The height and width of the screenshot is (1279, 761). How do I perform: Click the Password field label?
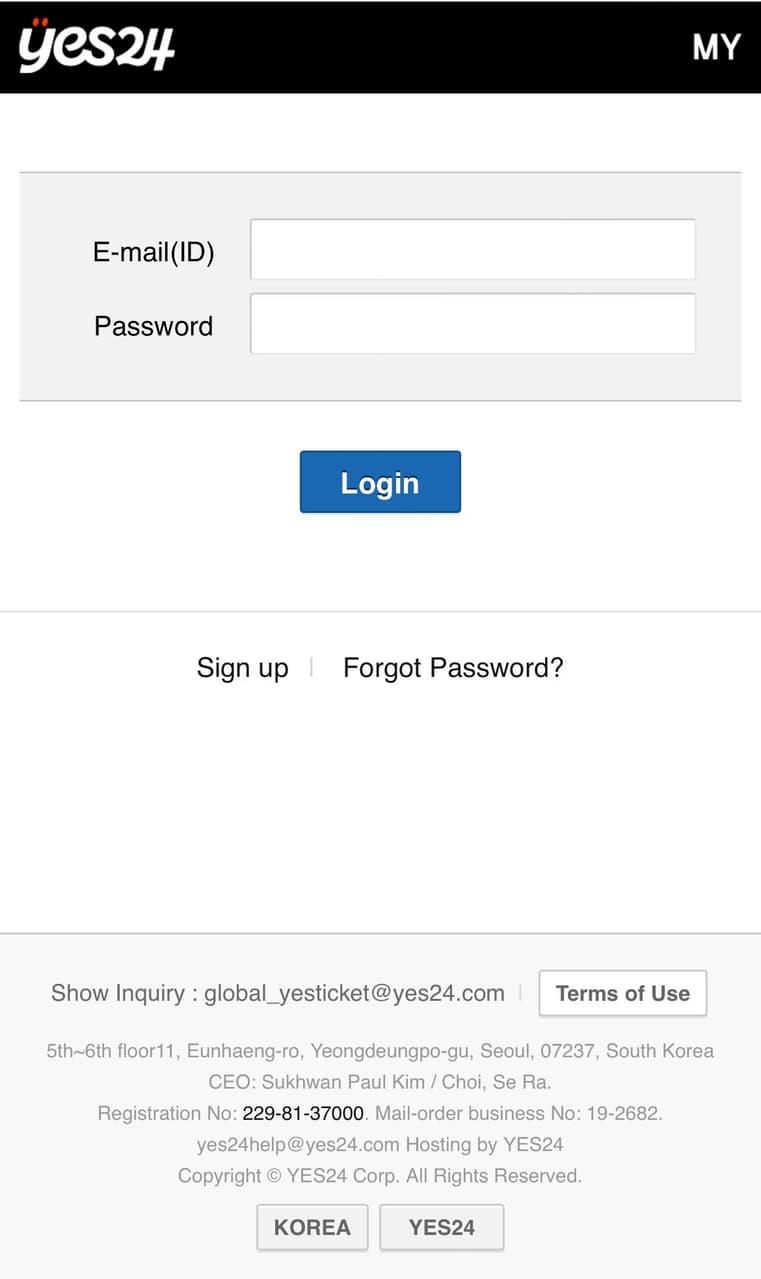[x=153, y=326]
